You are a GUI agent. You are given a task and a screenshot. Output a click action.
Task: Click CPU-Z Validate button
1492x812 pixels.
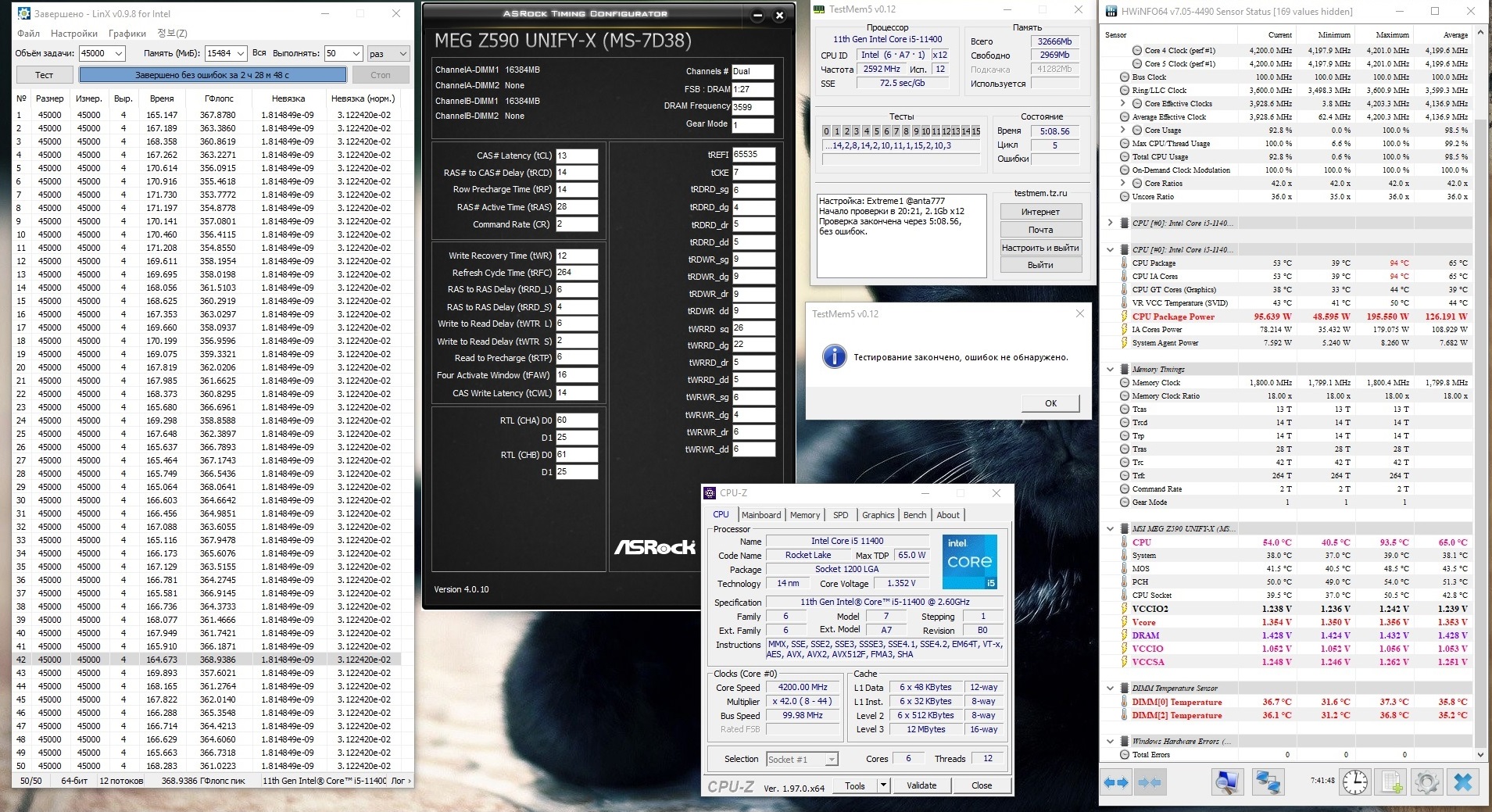coord(921,785)
